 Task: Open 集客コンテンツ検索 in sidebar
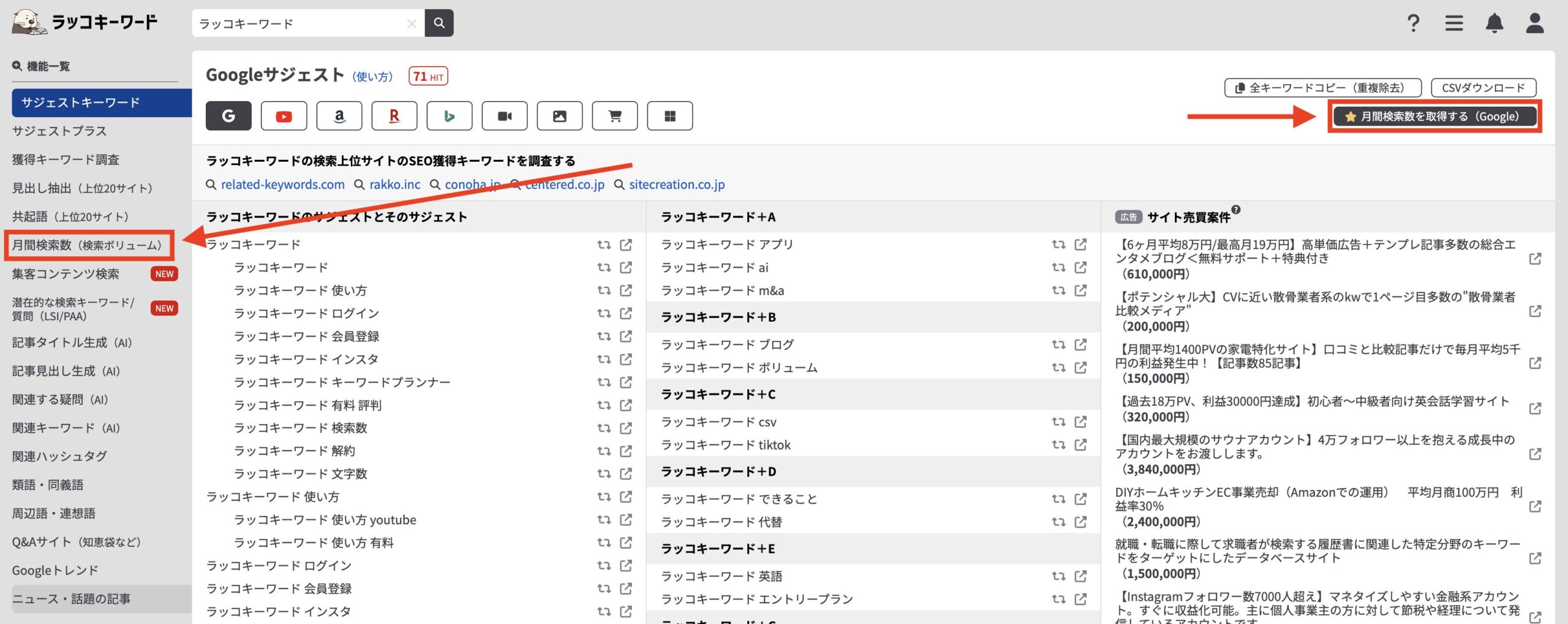tap(66, 274)
